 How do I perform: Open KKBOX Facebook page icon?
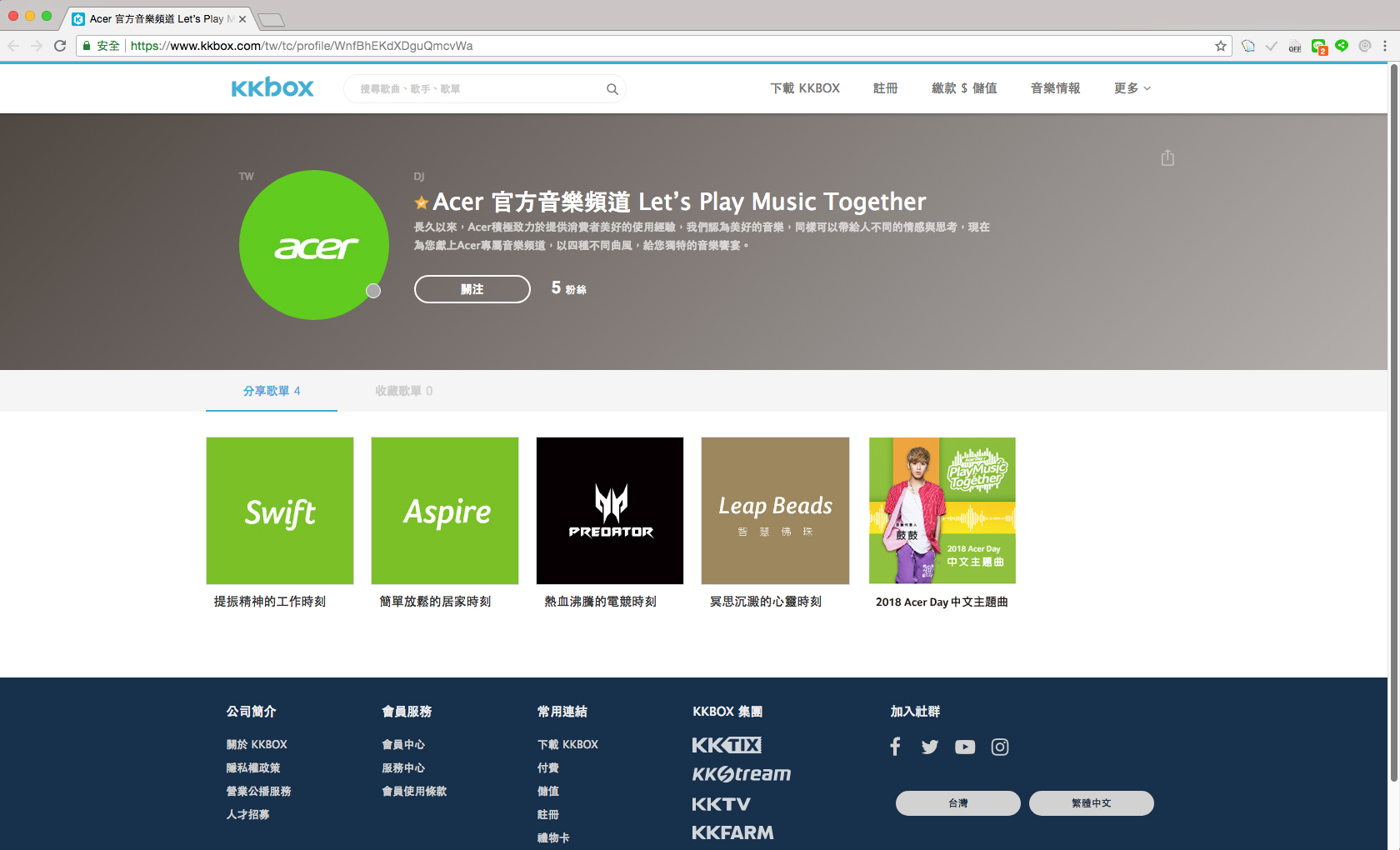coord(895,747)
